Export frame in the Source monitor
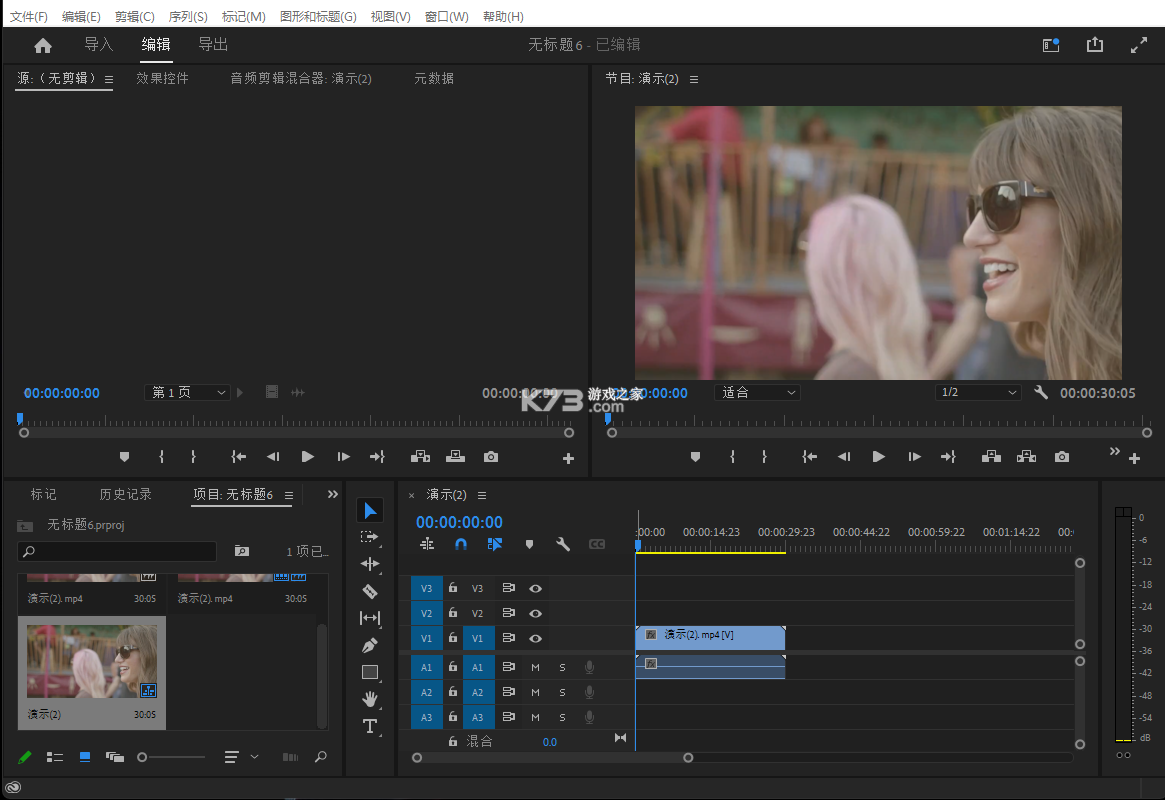This screenshot has height=800, width=1165. (491, 457)
